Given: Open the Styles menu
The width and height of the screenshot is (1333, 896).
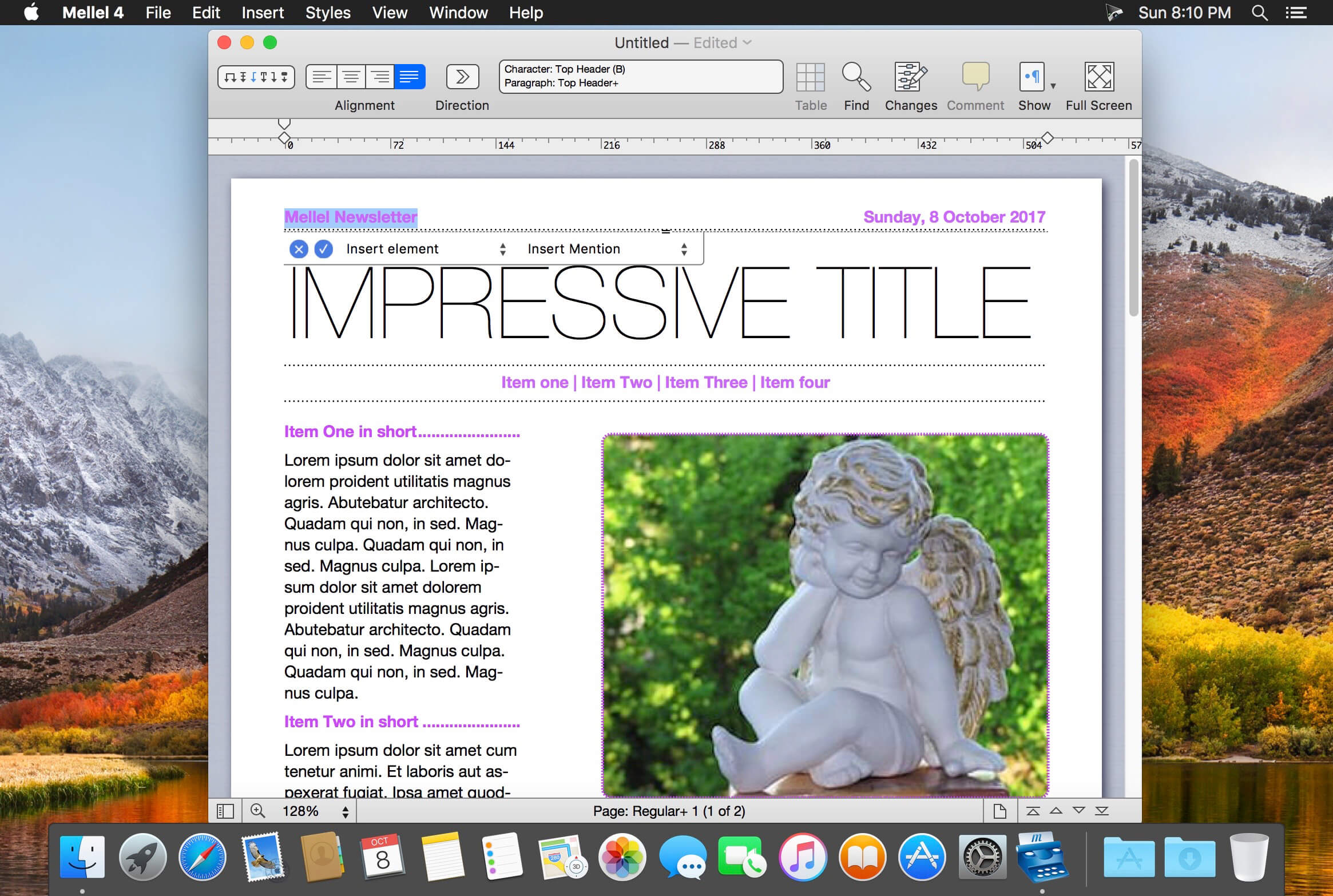Looking at the screenshot, I should [327, 13].
